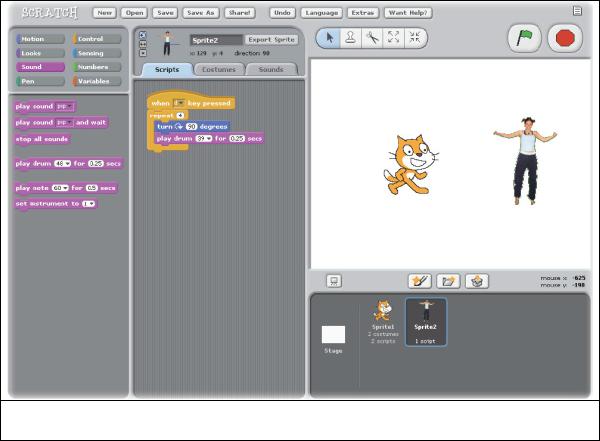The image size is (600, 441).
Task: Open the Control block category
Action: [x=97, y=39]
